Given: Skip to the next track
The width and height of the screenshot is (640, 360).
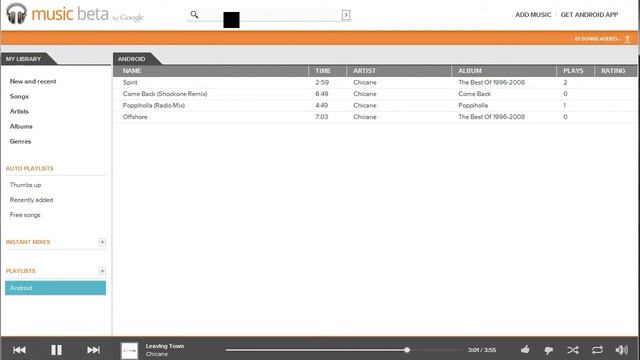Looking at the screenshot, I should [x=93, y=350].
